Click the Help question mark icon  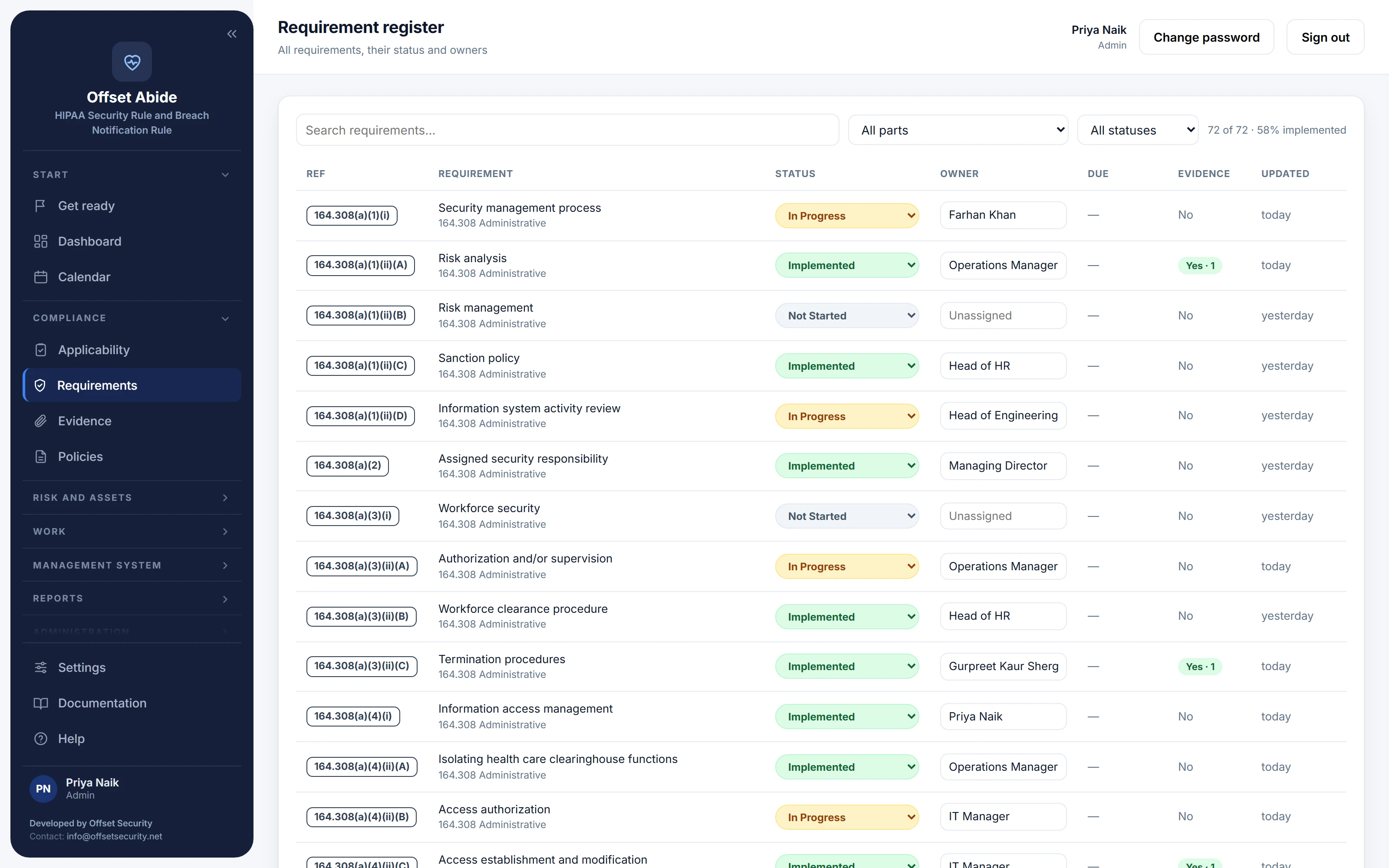[x=40, y=738]
